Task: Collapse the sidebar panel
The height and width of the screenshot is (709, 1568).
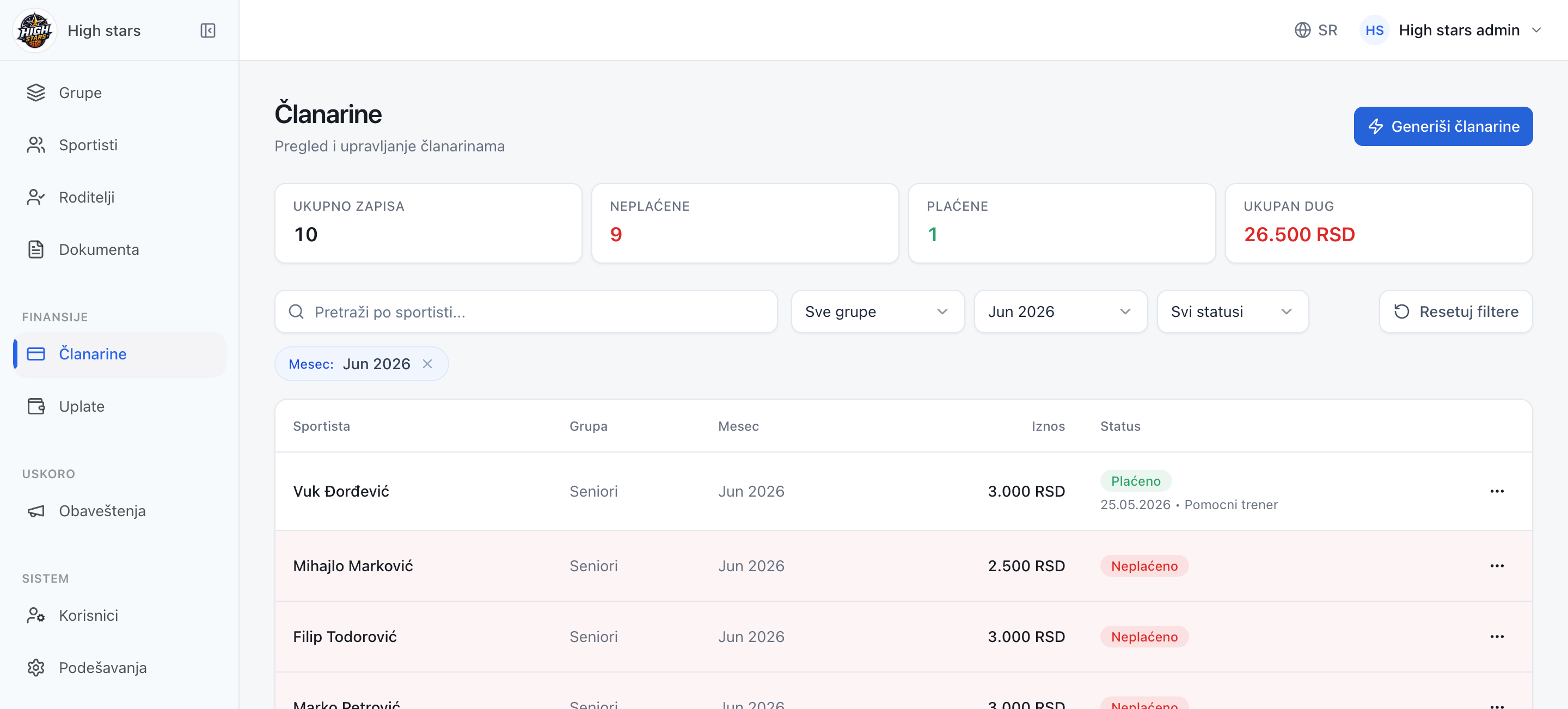Action: (207, 30)
